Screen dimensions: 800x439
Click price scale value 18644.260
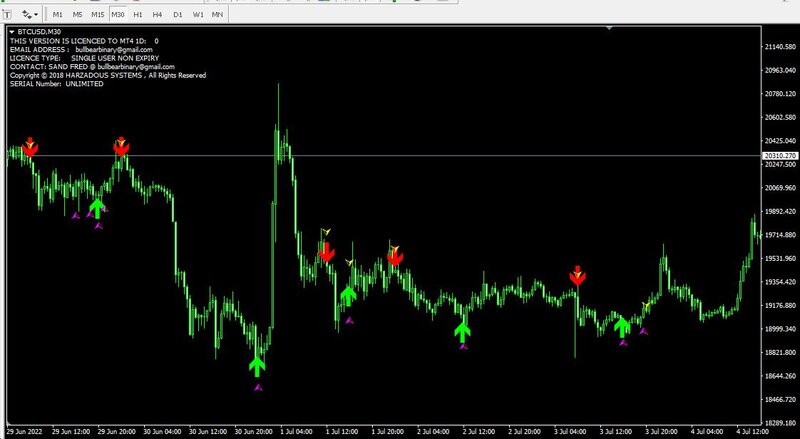tap(781, 376)
